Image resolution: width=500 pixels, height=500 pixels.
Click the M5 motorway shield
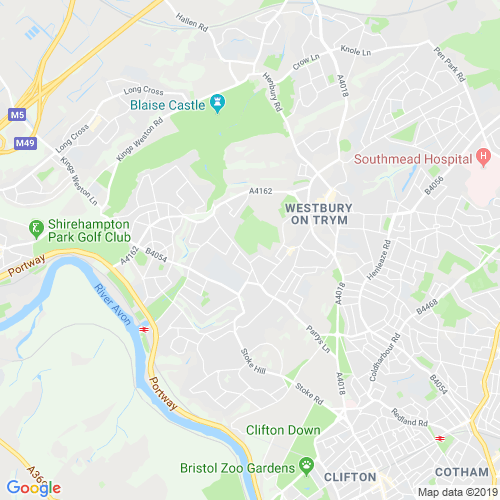click(x=17, y=115)
